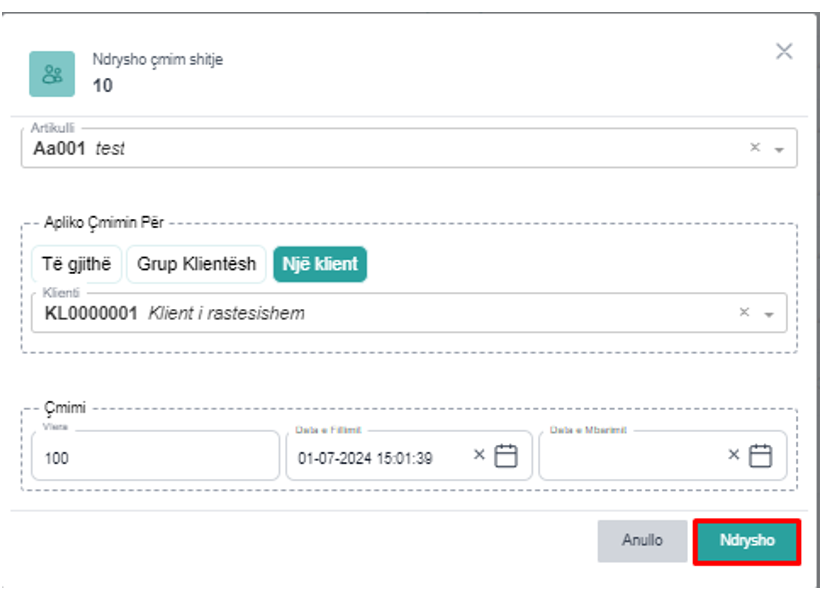Click the Data e Fillimit date field
822x601 pixels.
pyautogui.click(x=380, y=457)
